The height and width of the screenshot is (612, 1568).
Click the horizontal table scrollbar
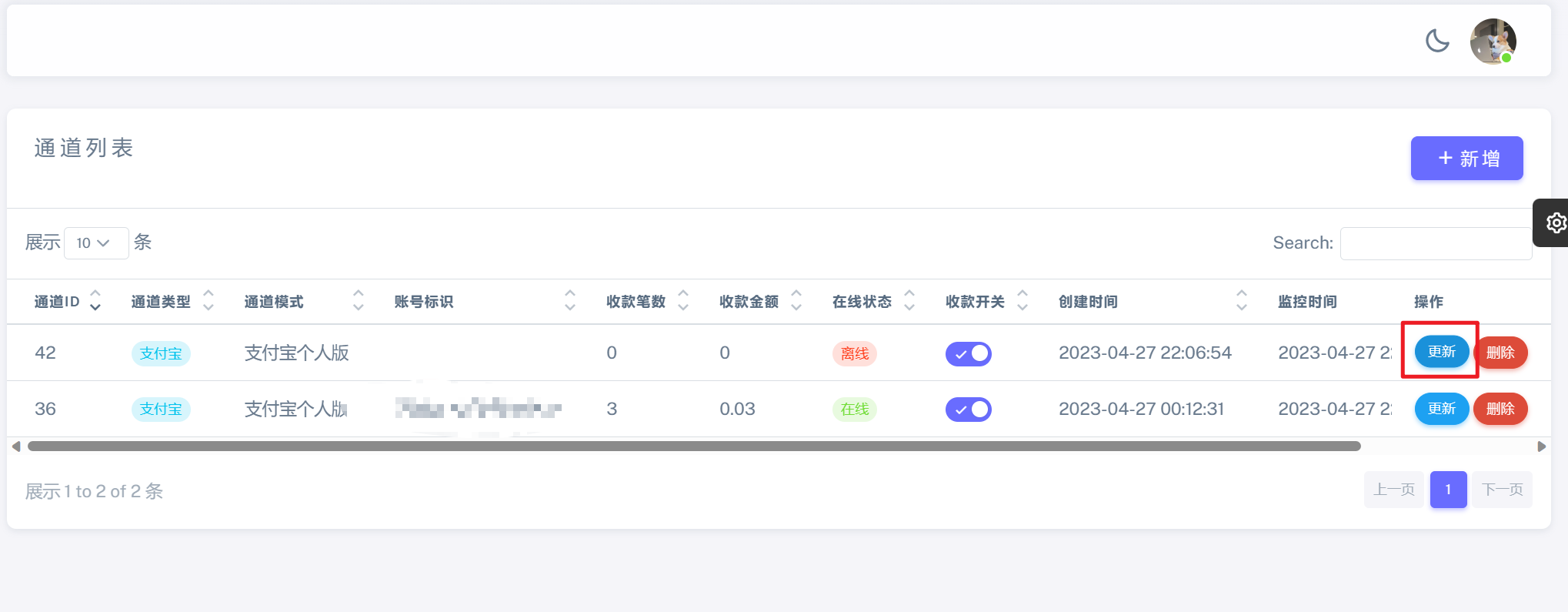coord(692,446)
